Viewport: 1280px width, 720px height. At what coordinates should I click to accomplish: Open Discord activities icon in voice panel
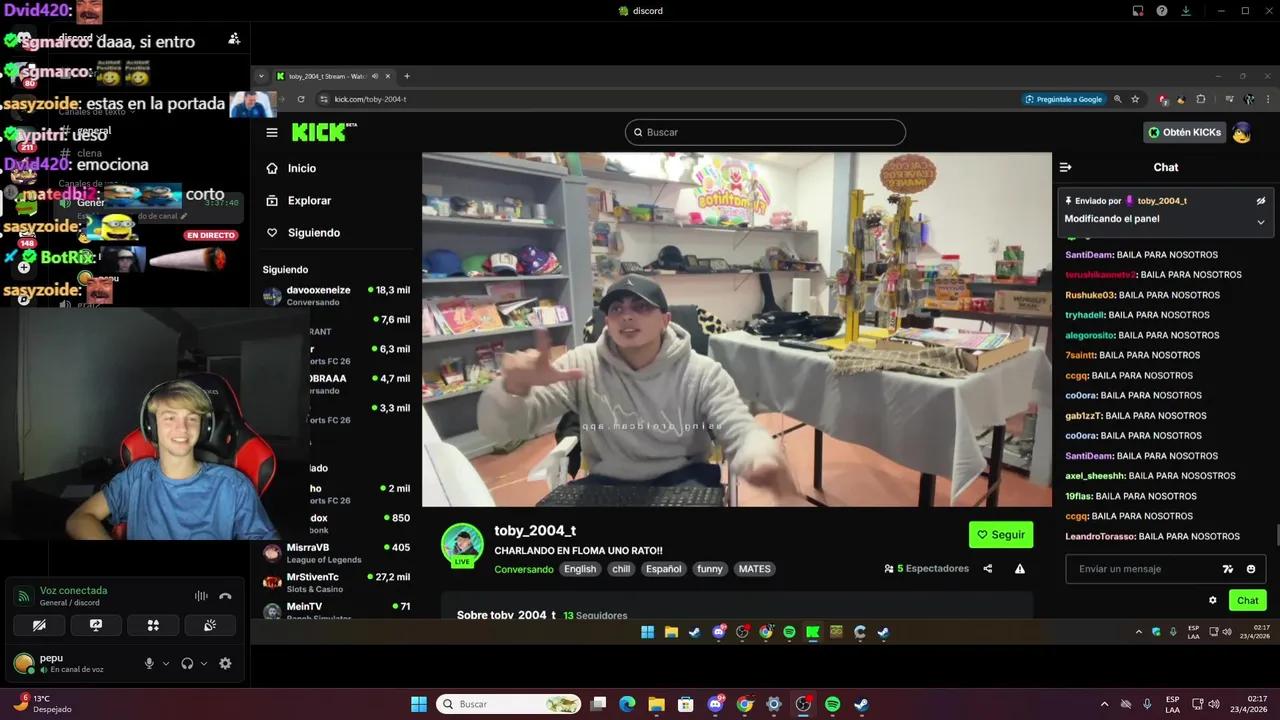point(152,625)
